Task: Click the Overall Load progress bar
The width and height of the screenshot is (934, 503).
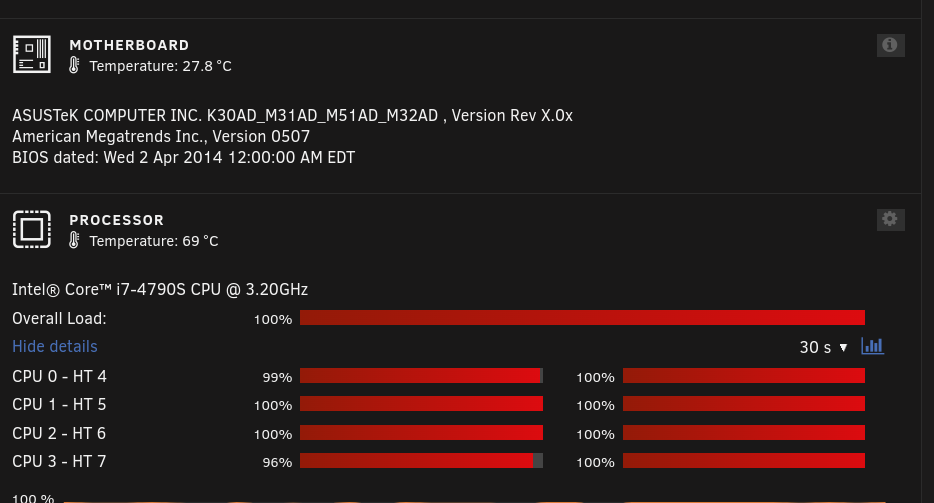Action: 582,318
